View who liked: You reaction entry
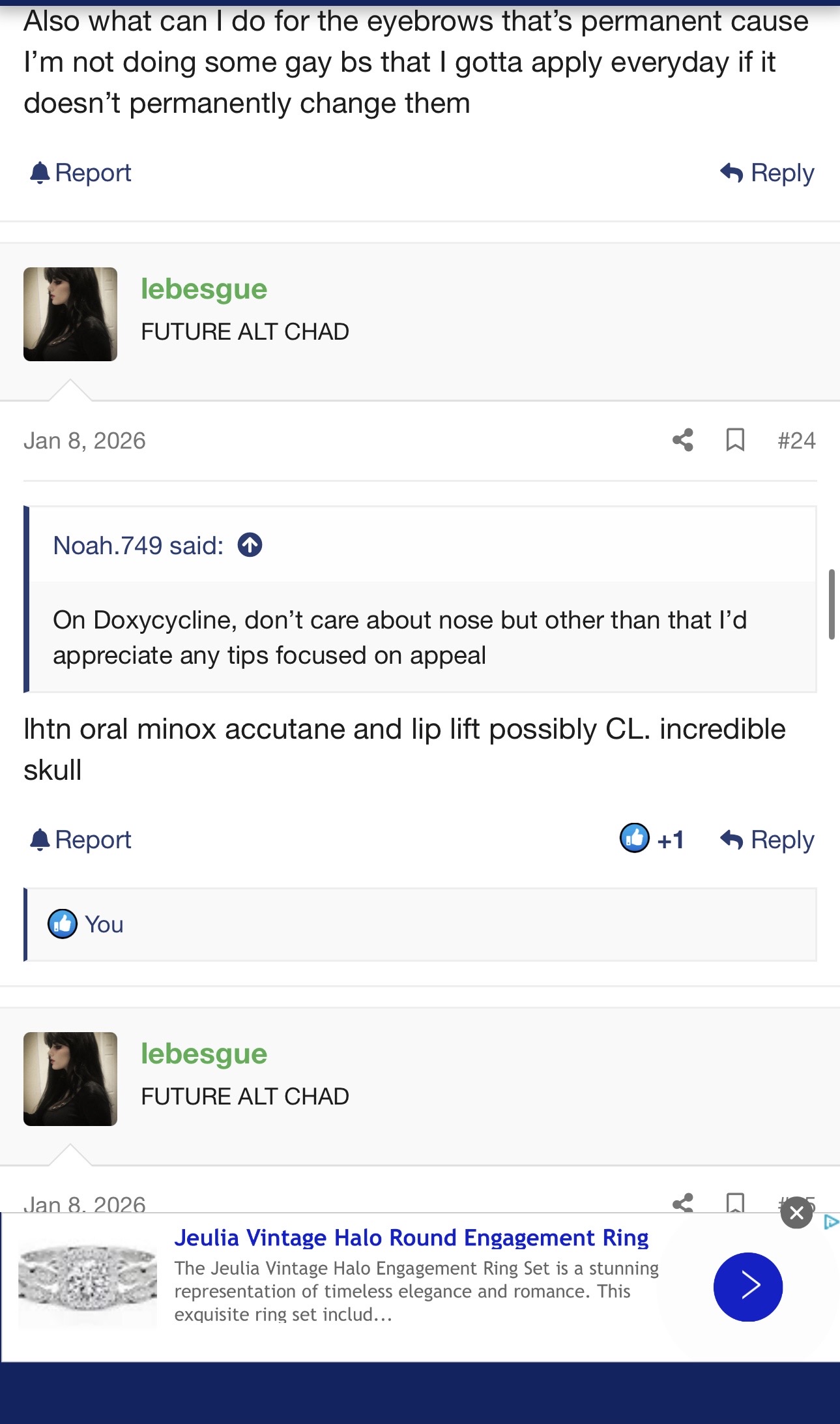 click(x=104, y=925)
